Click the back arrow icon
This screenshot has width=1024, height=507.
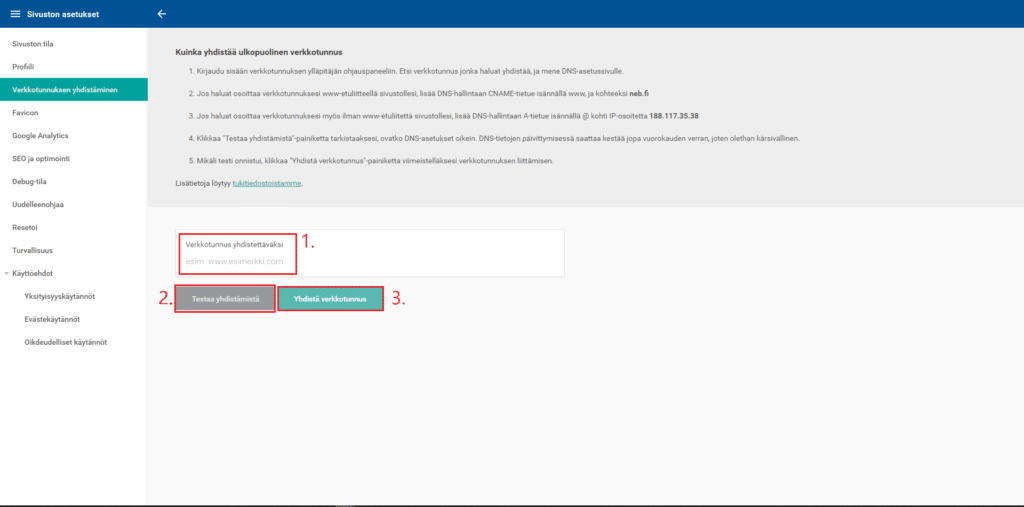(x=162, y=14)
